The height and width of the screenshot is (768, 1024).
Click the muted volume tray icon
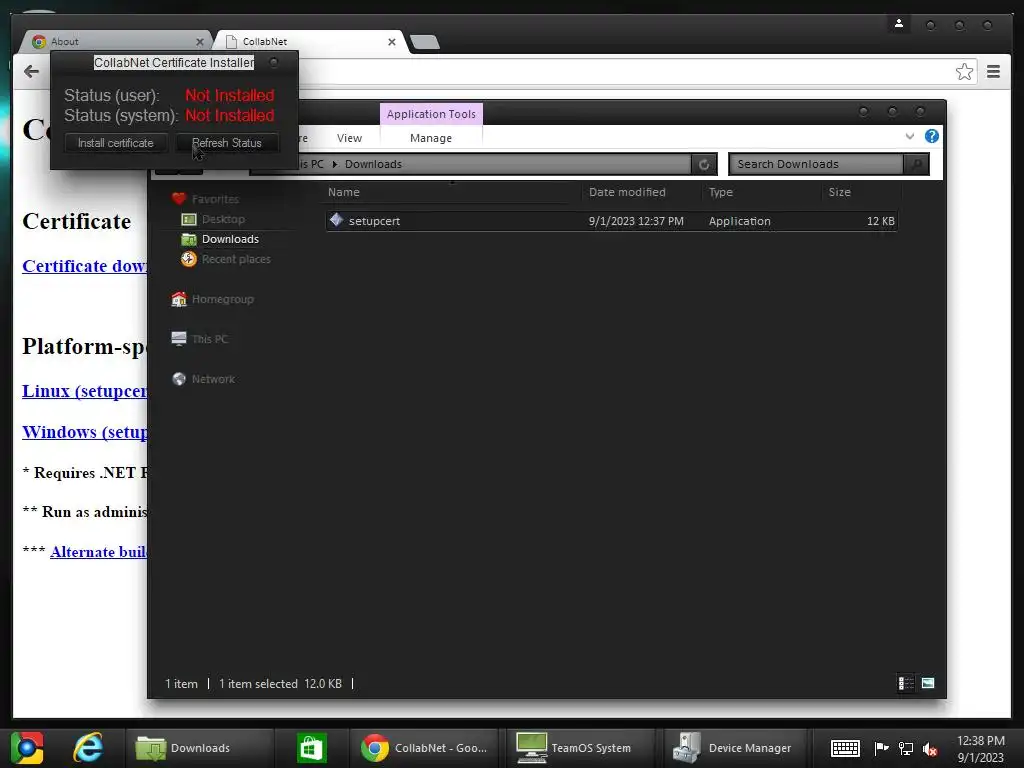coord(930,748)
